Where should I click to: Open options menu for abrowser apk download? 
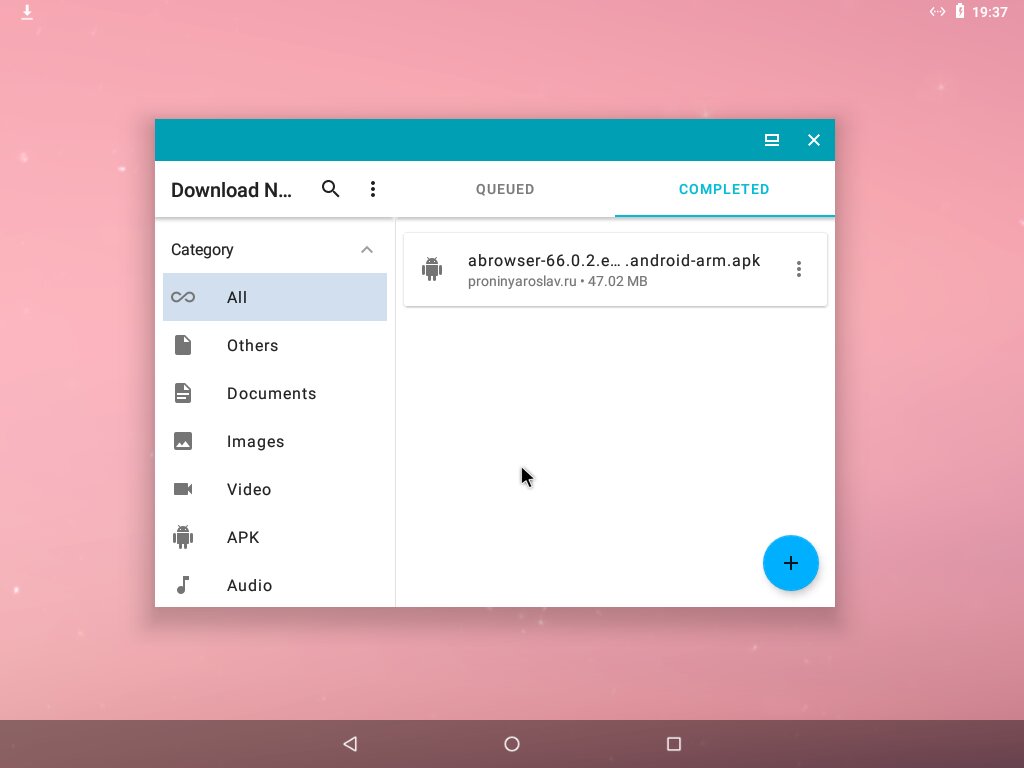pyautogui.click(x=798, y=269)
